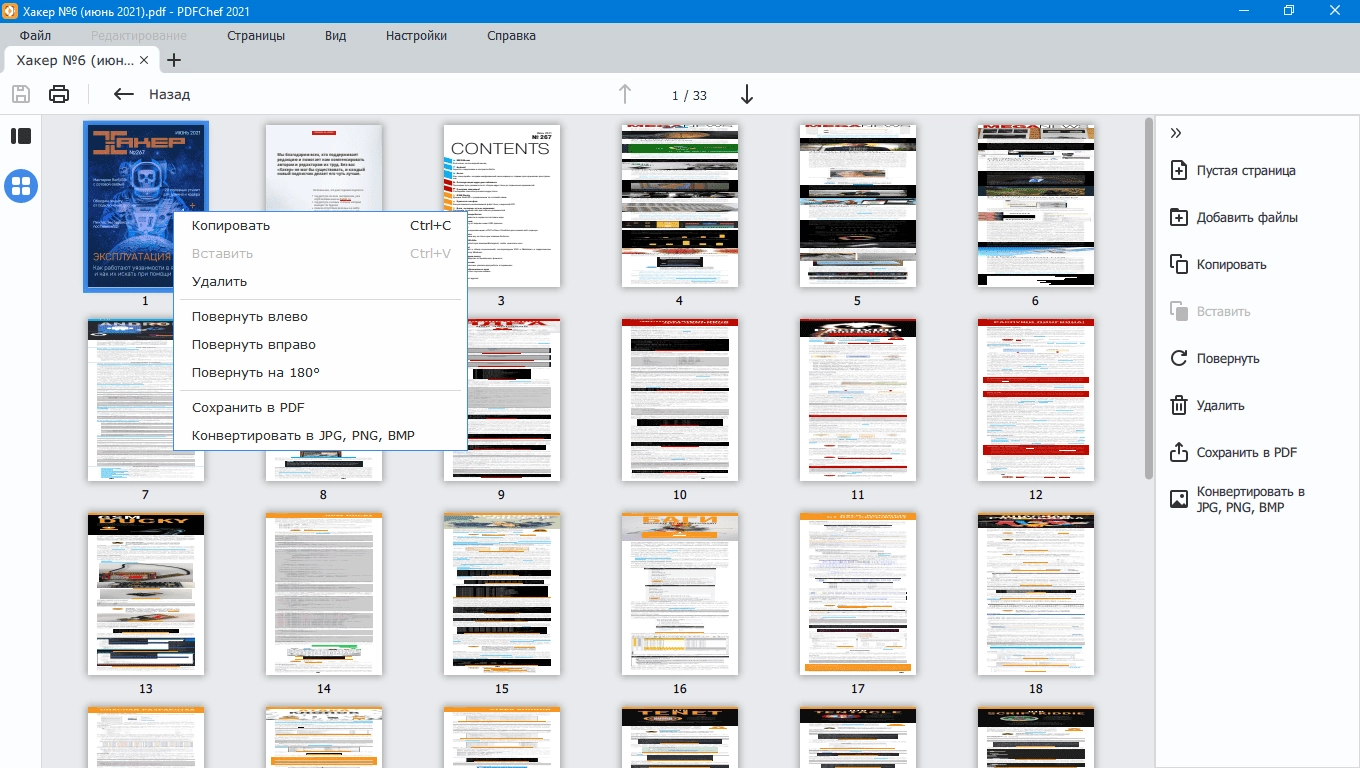This screenshot has width=1360, height=768.
Task: Go to next page with down arrow
Action: [747, 94]
